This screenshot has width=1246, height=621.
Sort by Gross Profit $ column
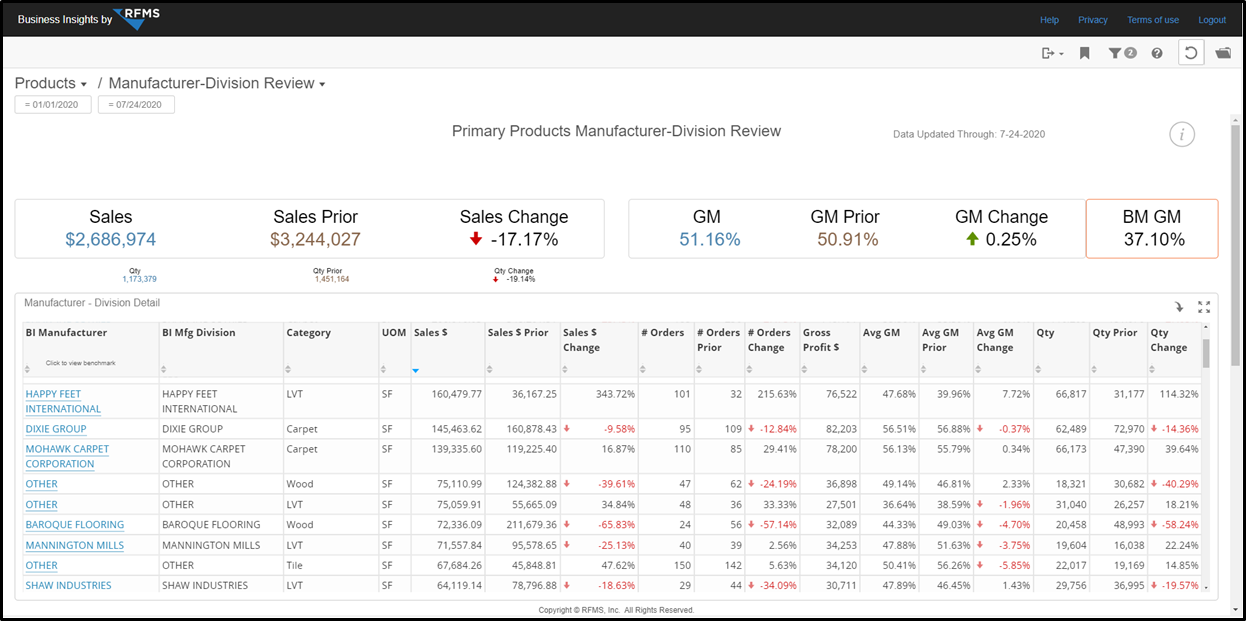(x=805, y=370)
